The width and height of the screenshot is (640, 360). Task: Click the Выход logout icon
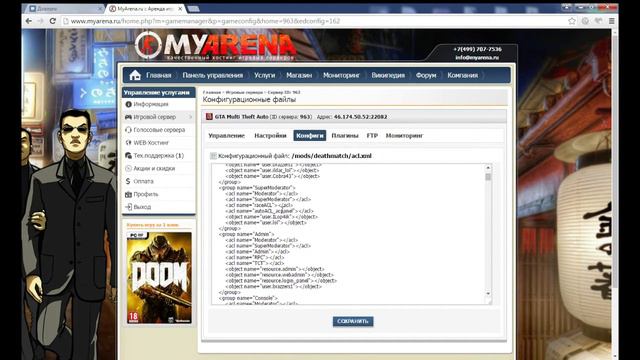(x=128, y=207)
